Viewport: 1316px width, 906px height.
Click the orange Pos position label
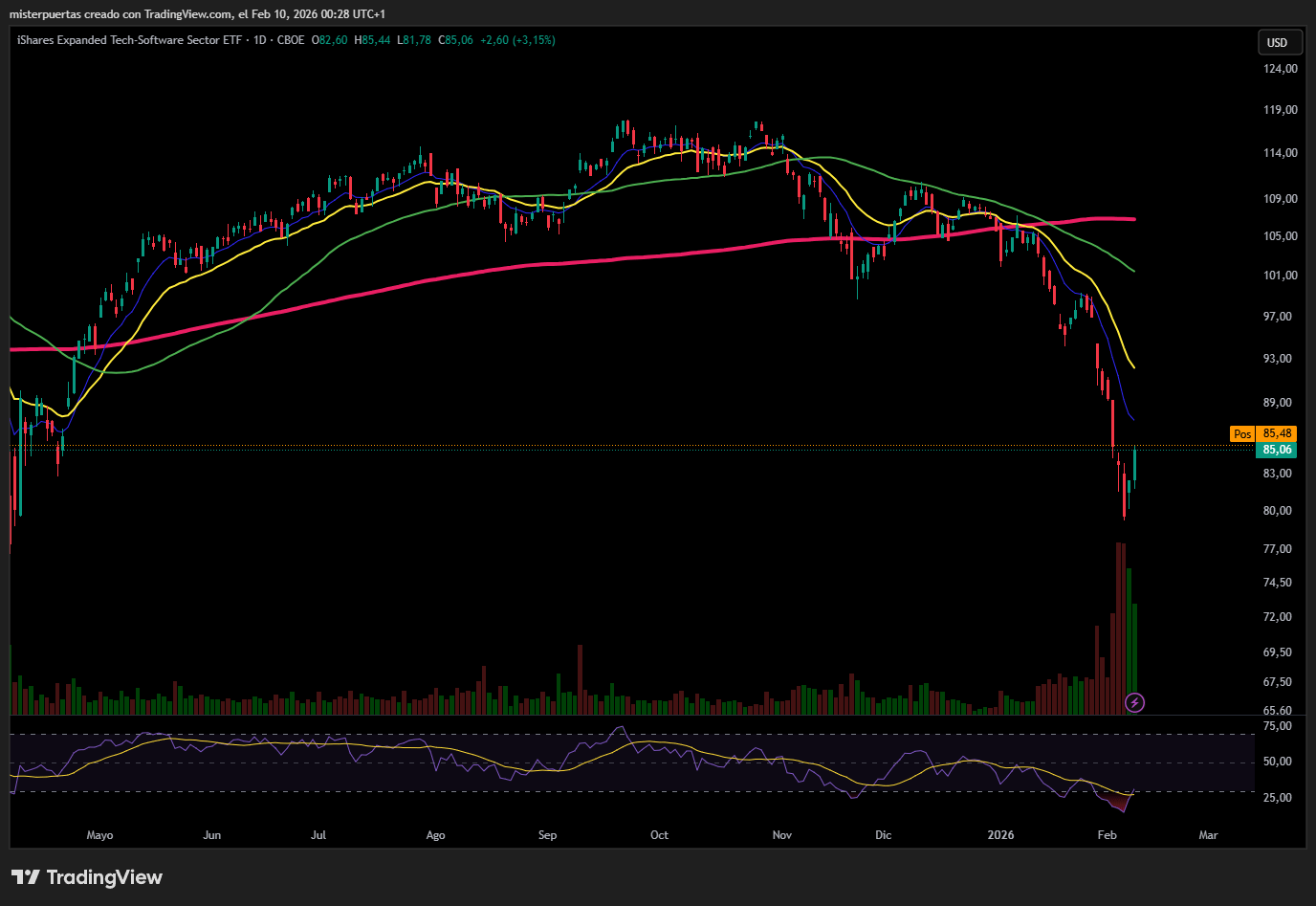[x=1242, y=433]
